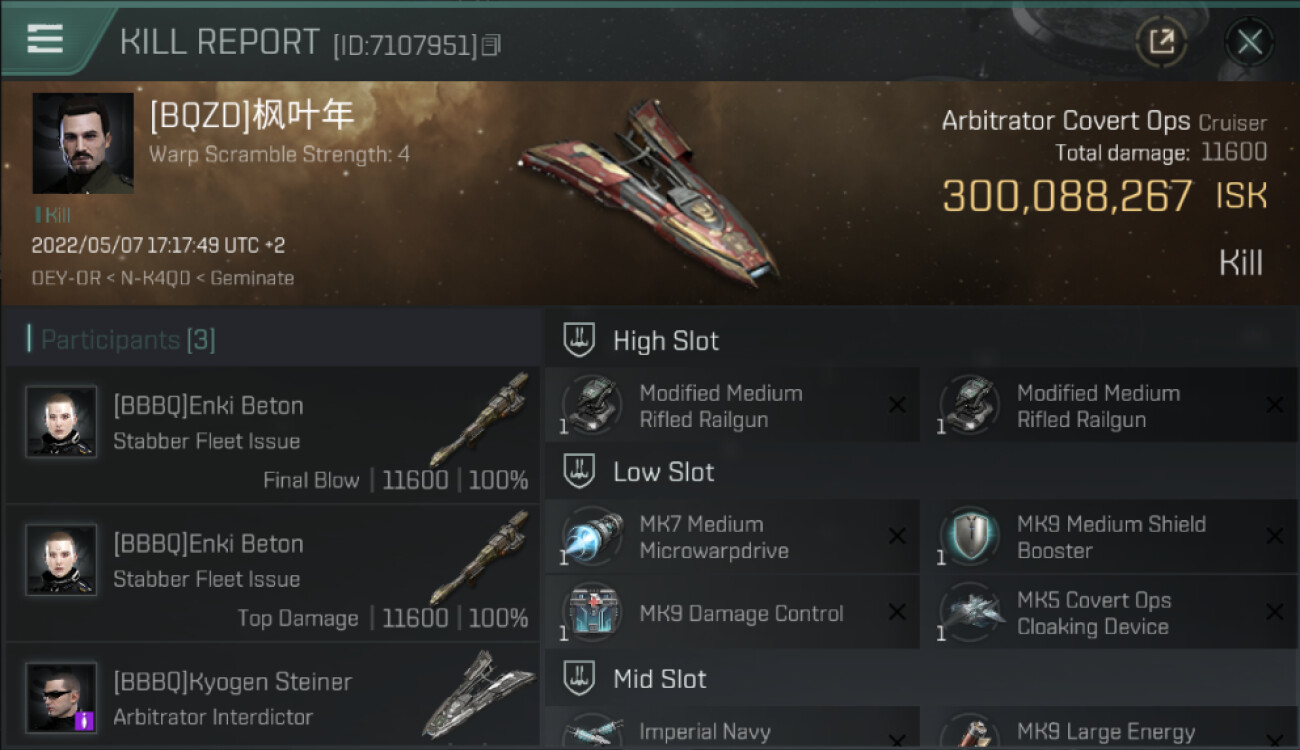The image size is (1300, 750).
Task: Click DEY-OR location link
Action: pos(67,278)
